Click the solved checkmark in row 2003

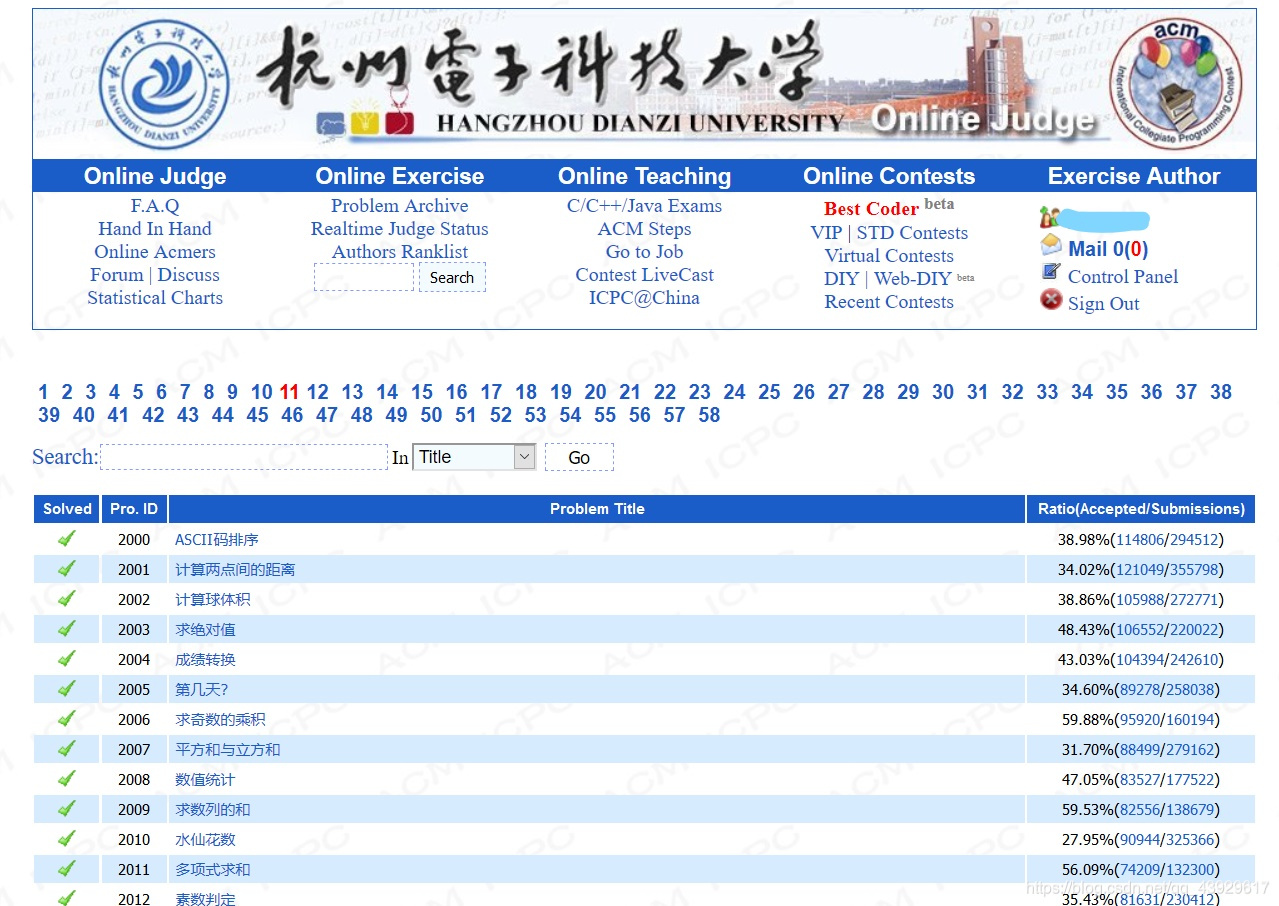pos(67,629)
